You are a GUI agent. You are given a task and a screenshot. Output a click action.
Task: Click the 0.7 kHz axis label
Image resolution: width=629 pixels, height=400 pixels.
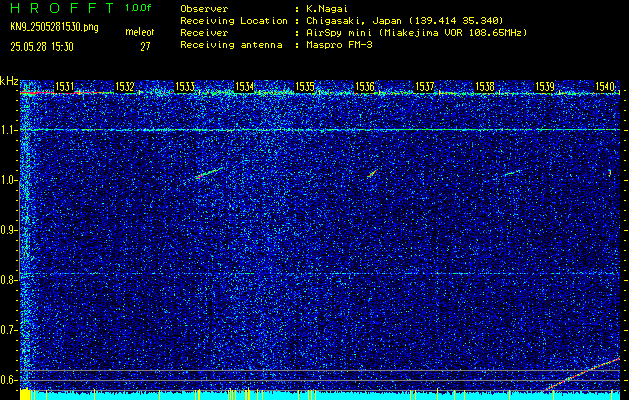point(9,330)
